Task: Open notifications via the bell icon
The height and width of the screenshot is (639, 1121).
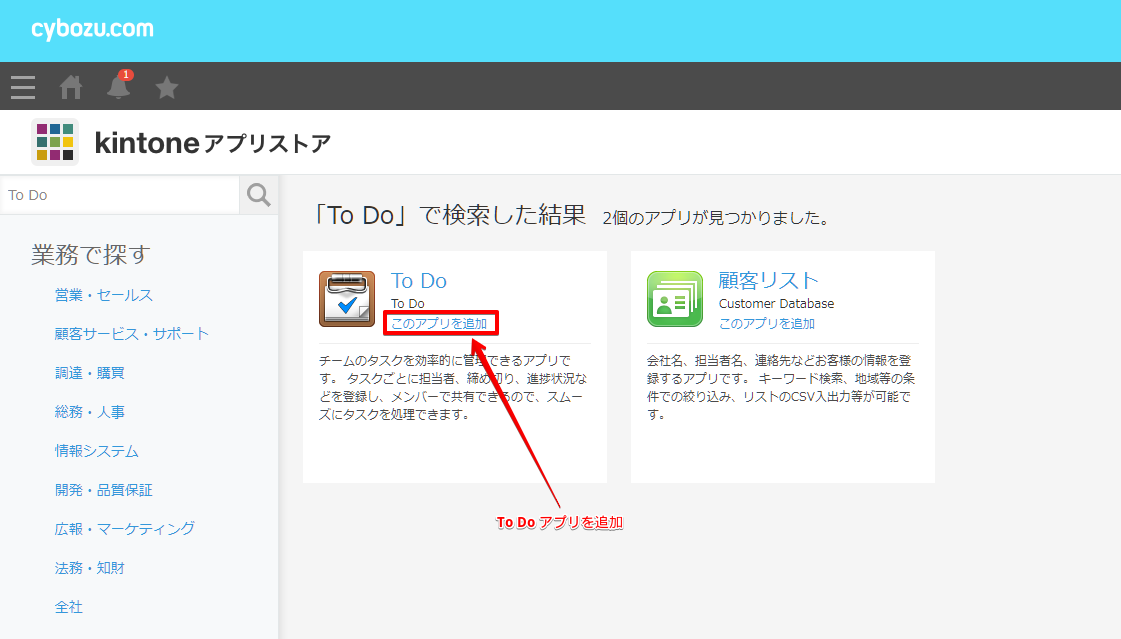Action: click(118, 88)
